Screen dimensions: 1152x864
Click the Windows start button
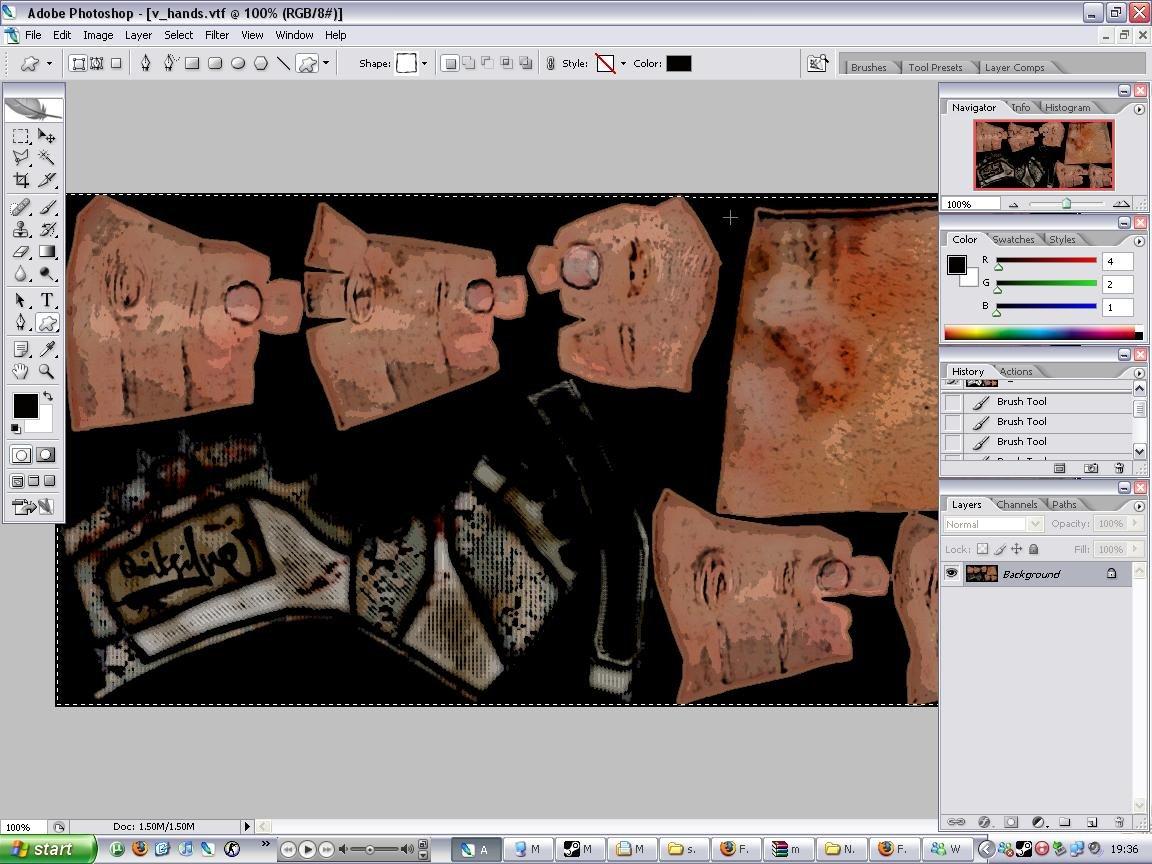(x=40, y=849)
